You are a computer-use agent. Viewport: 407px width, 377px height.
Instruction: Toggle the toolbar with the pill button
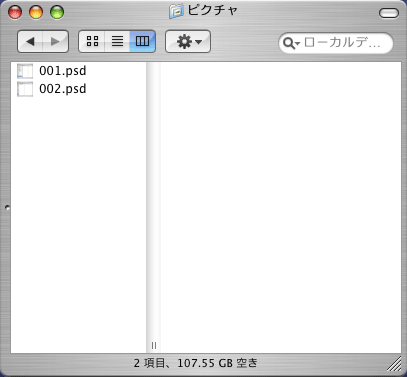pyautogui.click(x=389, y=13)
